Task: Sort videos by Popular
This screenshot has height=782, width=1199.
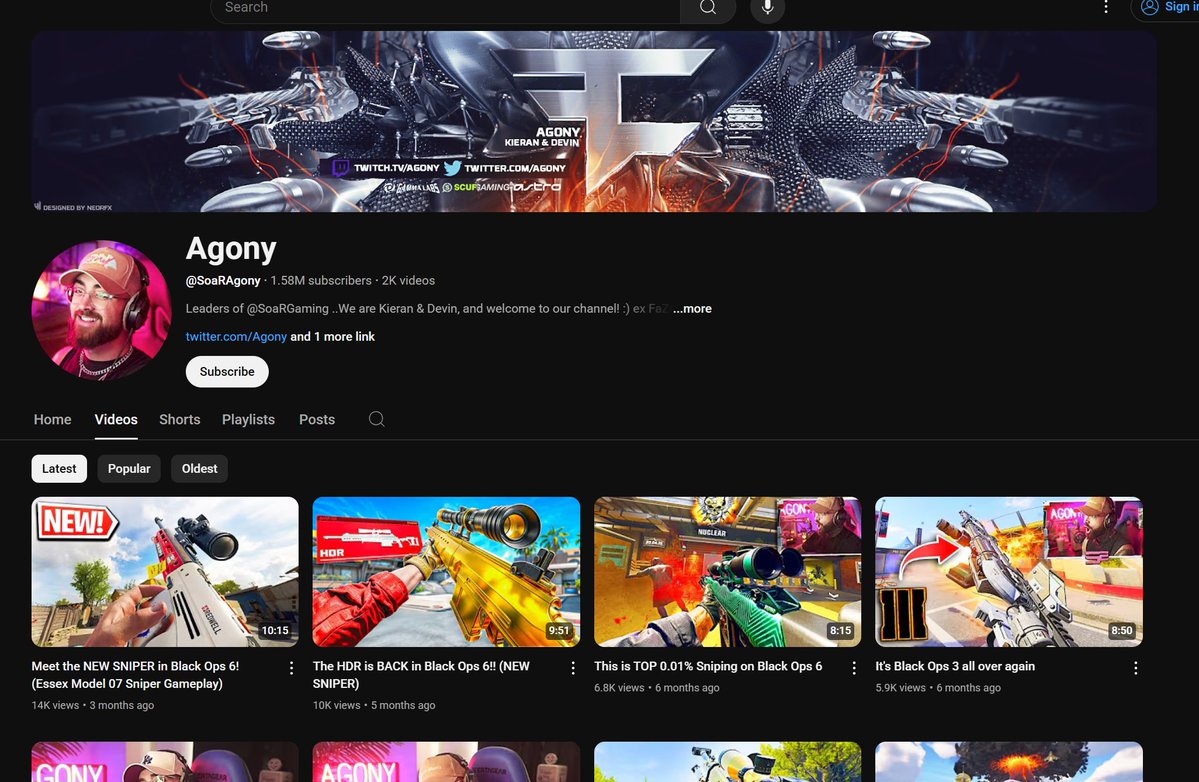Action: click(129, 469)
